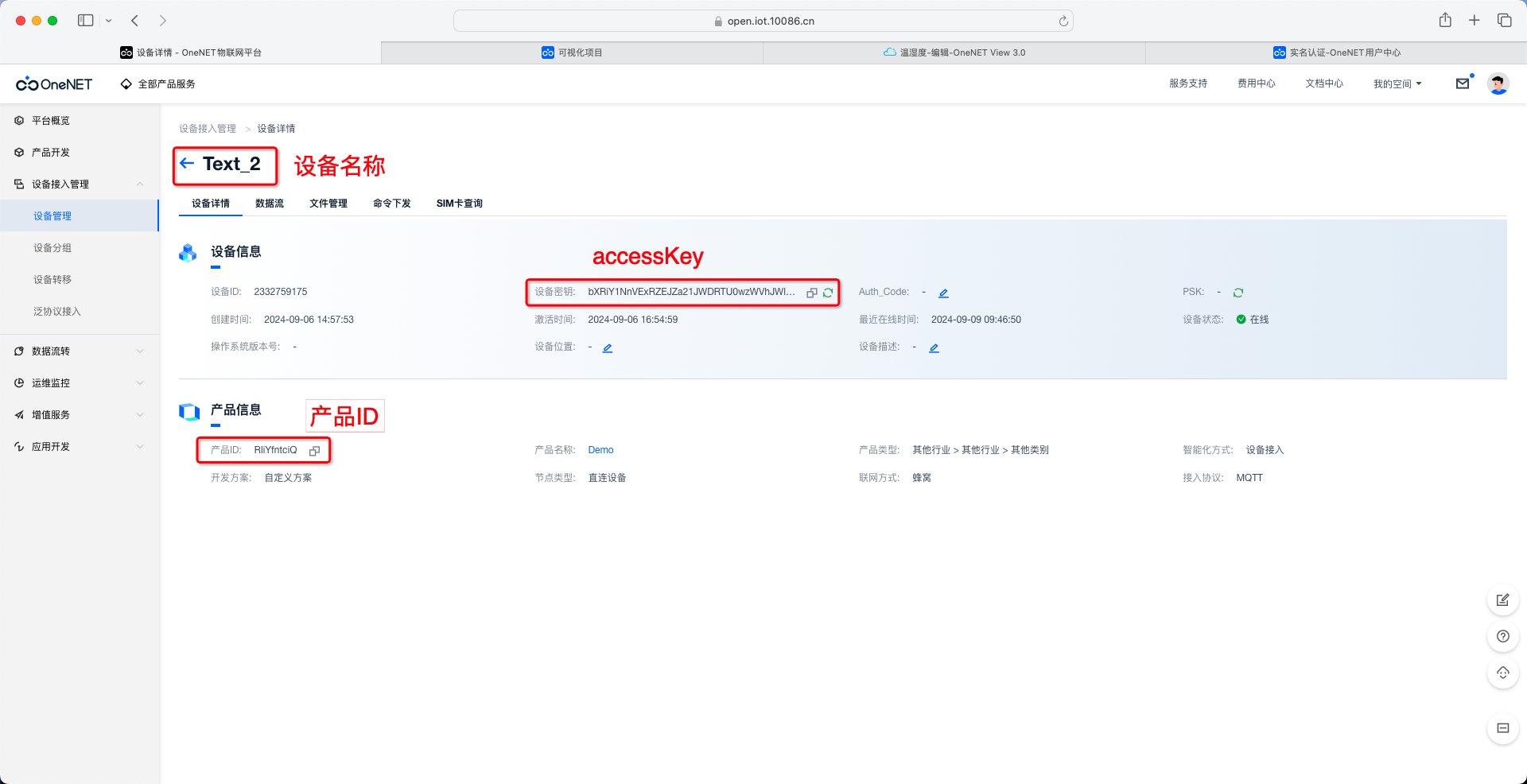Collapse the 设备接入管理 sidebar section
The height and width of the screenshot is (784, 1527).
coord(140,184)
